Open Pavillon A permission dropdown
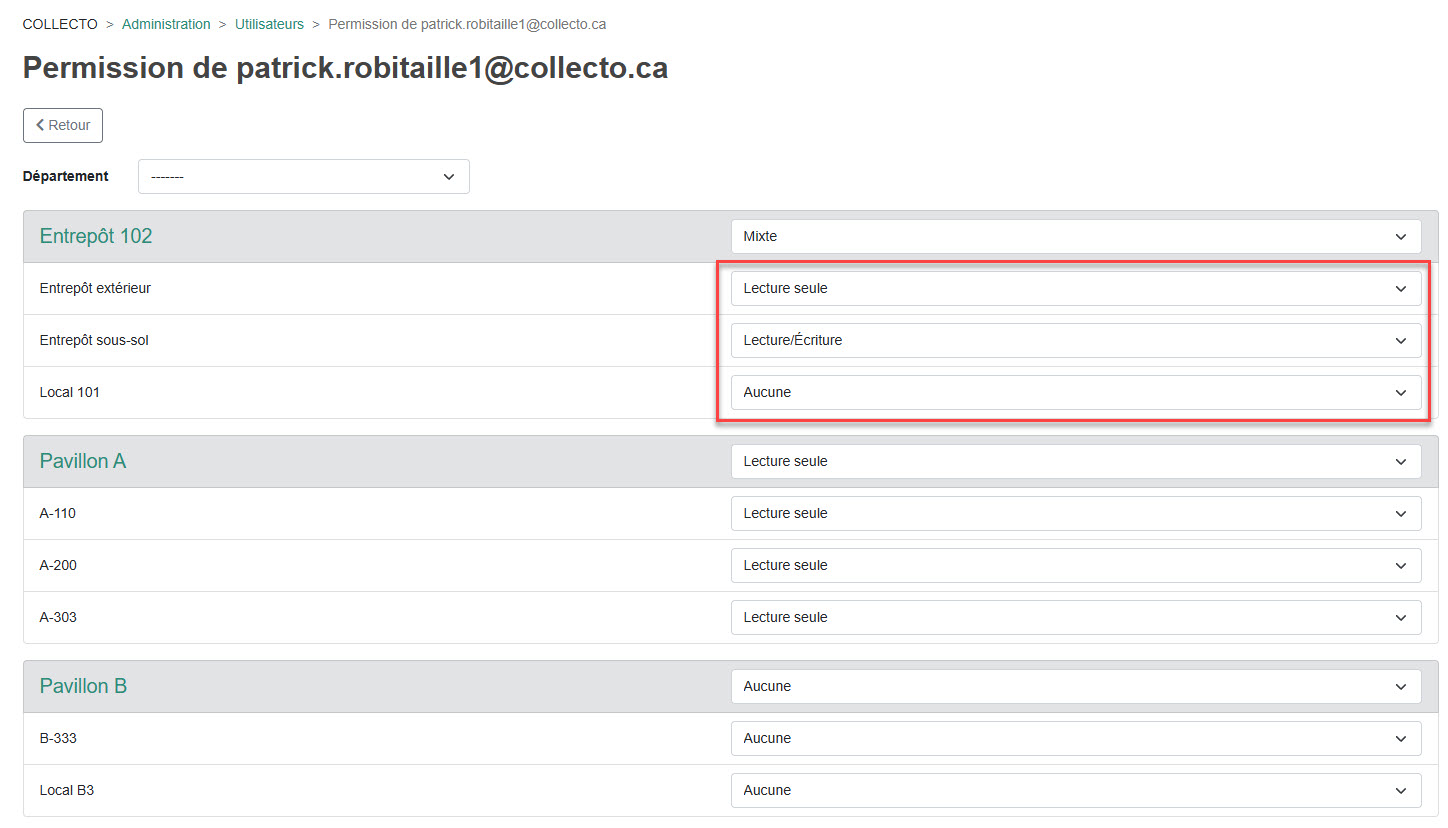This screenshot has width=1448, height=828. (1075, 462)
